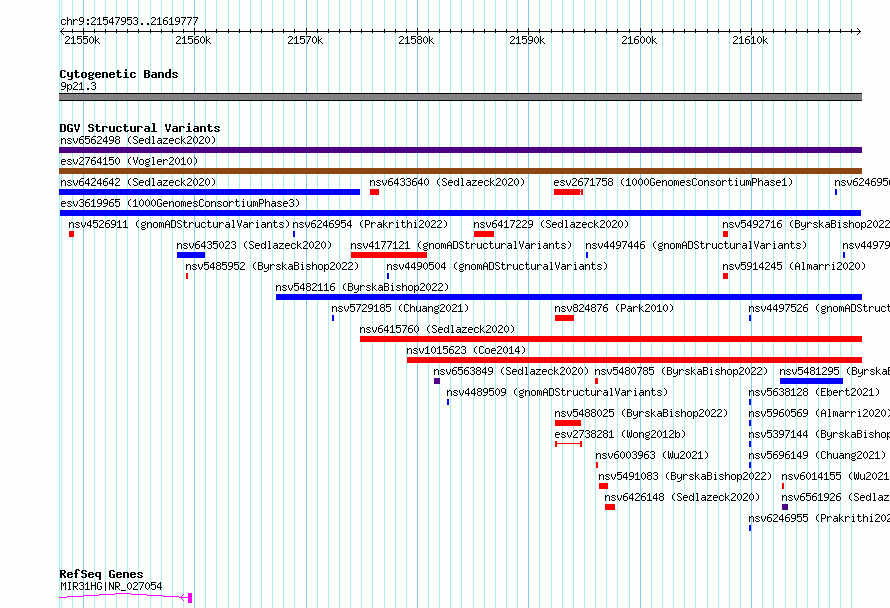
Task: Open the MIR31HG|NR_027054 gene label
Action: (111, 586)
